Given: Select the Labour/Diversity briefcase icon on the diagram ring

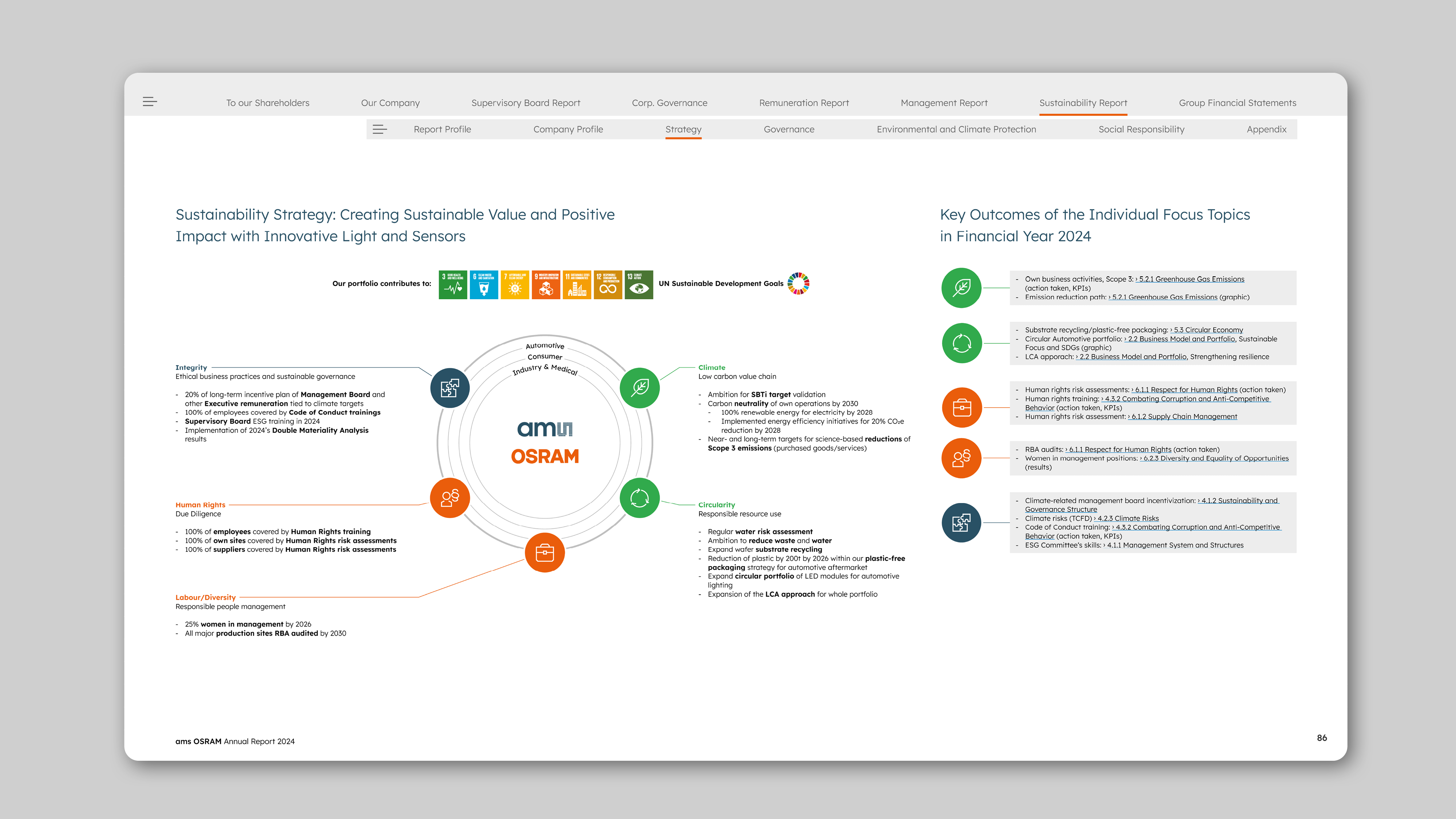Looking at the screenshot, I should (545, 552).
